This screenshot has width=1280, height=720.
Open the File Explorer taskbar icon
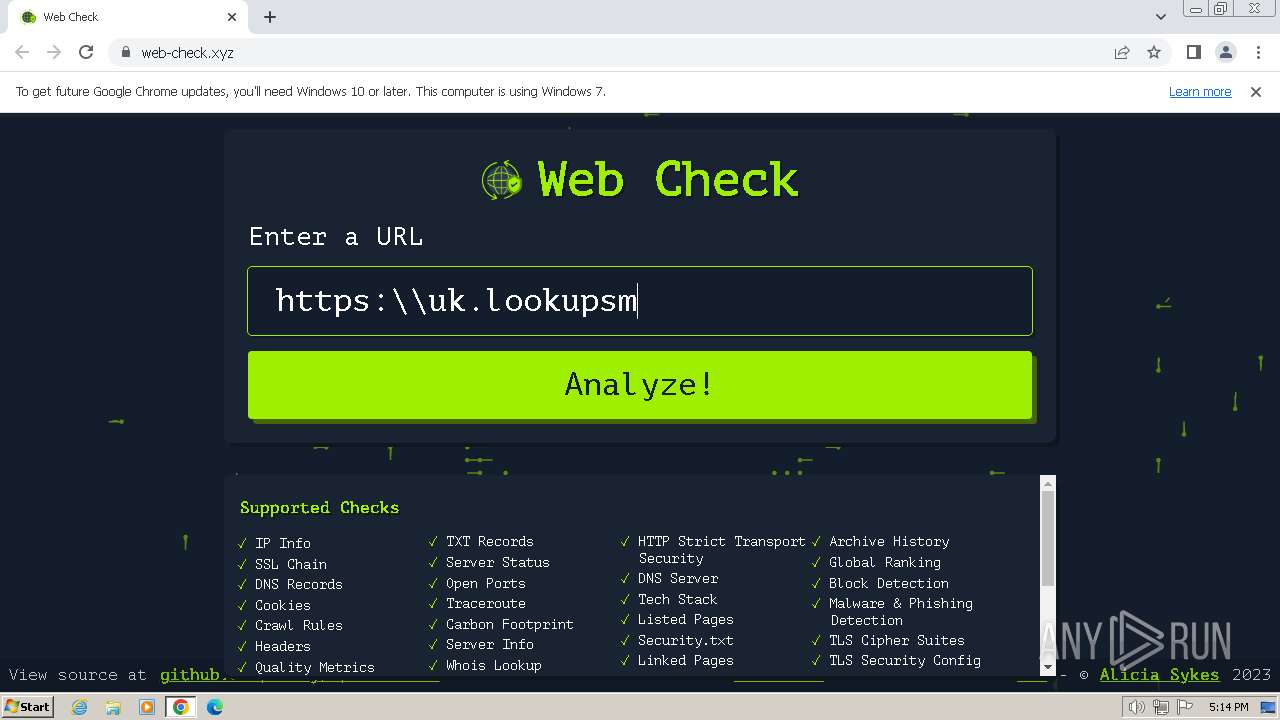point(113,707)
